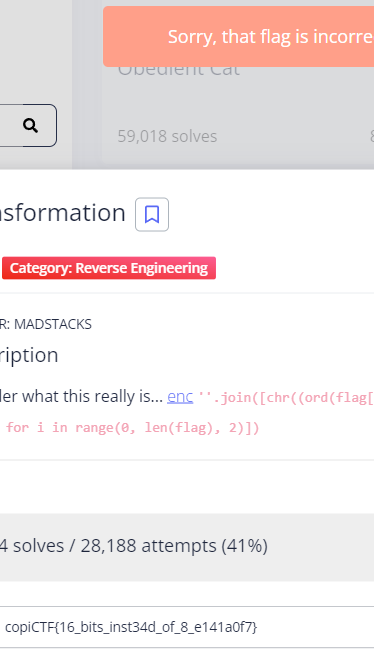
Task: Select the 59,018 solves text
Action: [167, 136]
